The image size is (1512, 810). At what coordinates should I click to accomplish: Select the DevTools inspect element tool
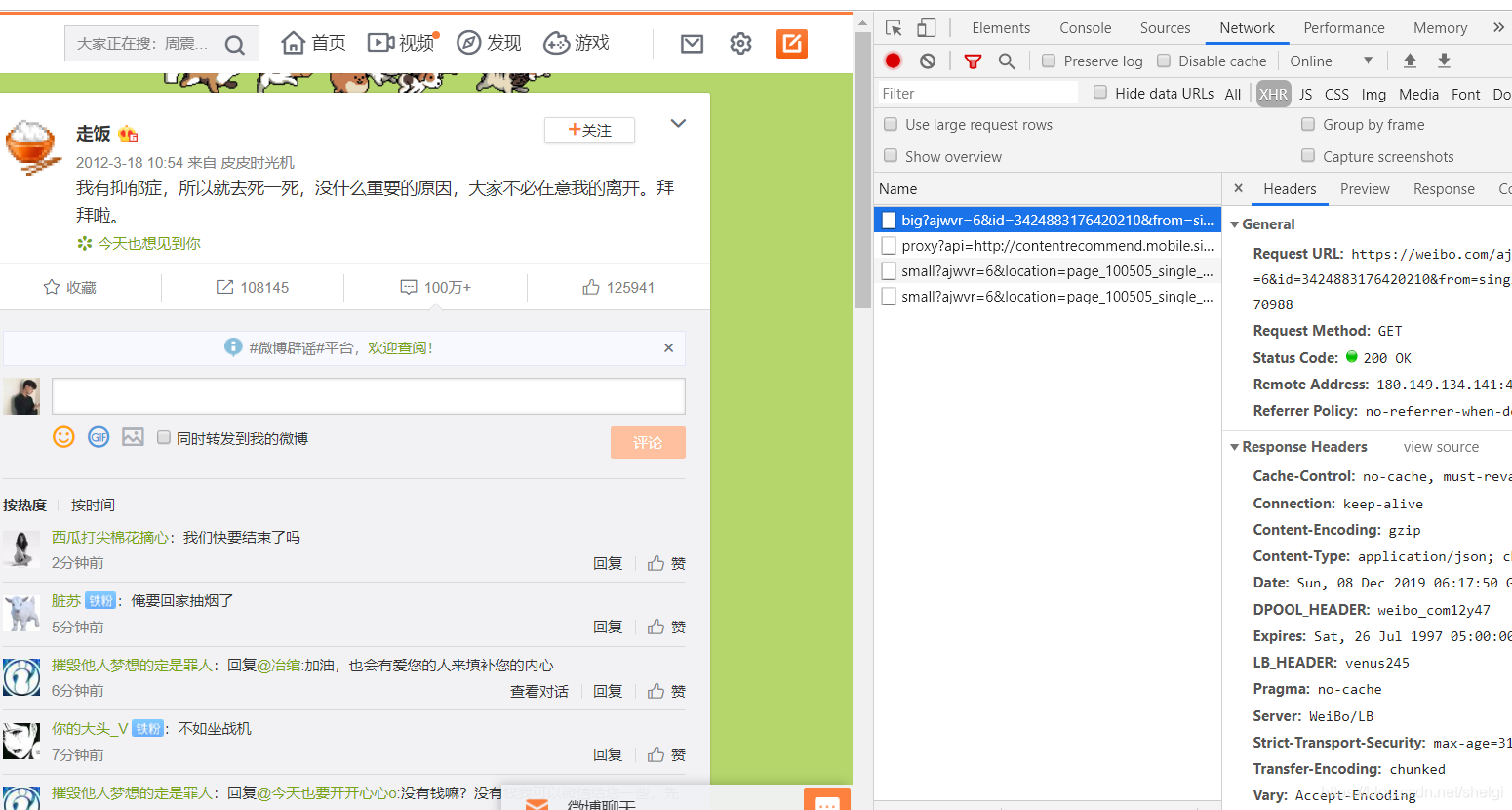894,28
